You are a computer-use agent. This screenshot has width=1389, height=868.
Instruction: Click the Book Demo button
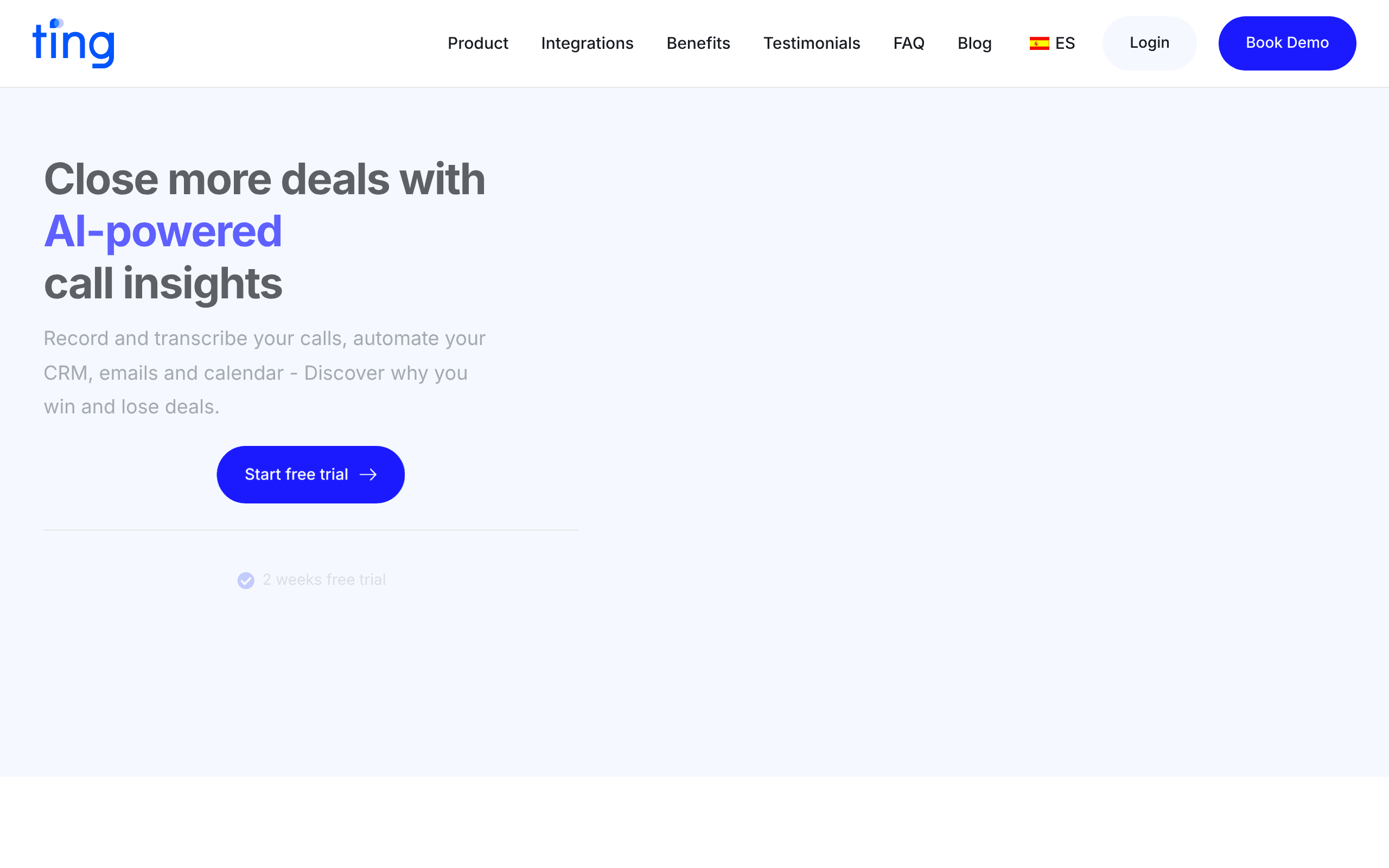pos(1287,43)
